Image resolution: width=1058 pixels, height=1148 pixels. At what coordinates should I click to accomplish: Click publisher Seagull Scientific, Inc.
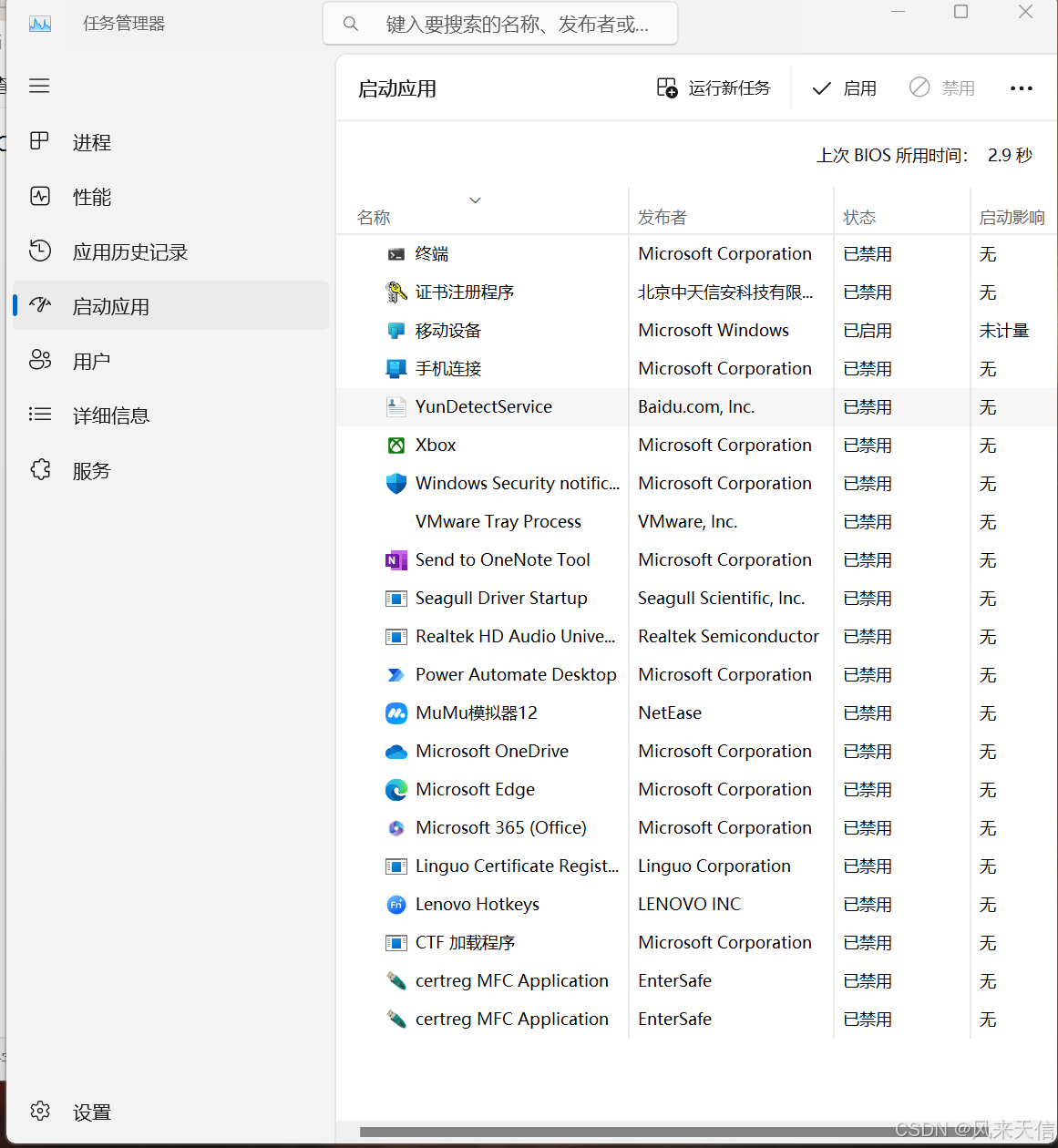(721, 599)
